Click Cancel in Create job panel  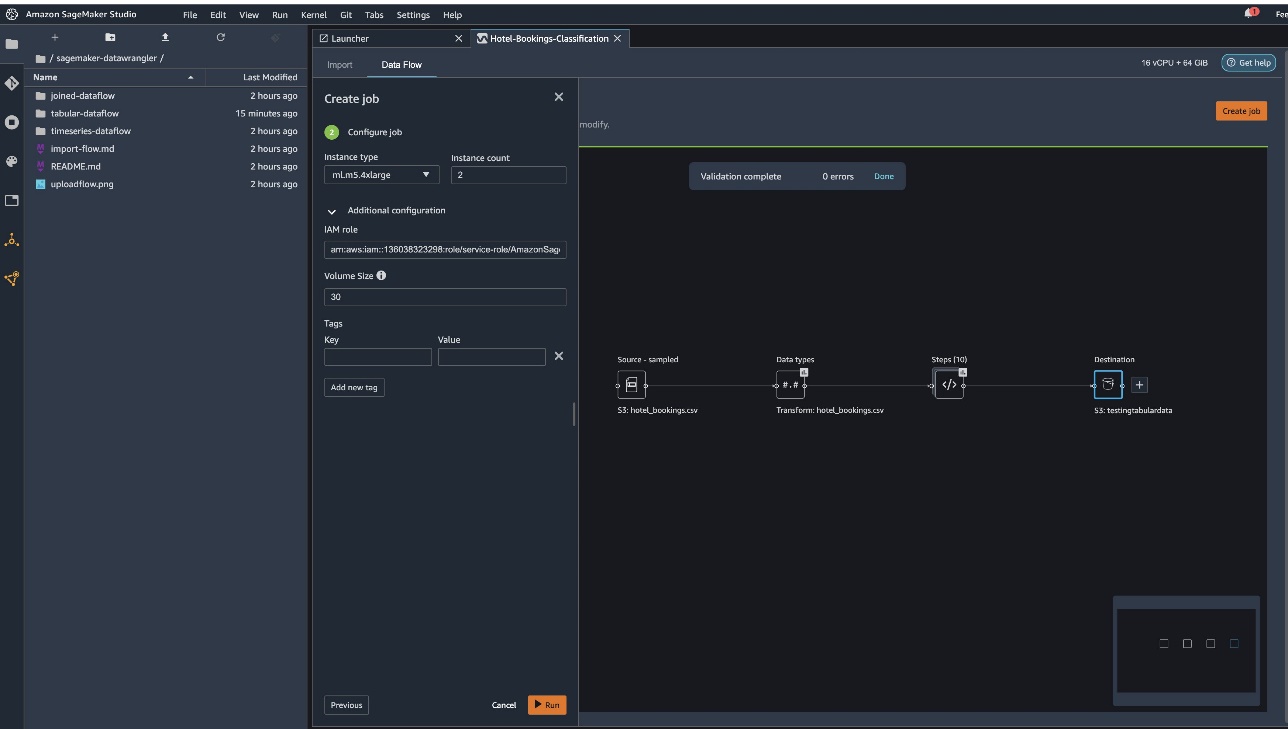click(x=504, y=705)
